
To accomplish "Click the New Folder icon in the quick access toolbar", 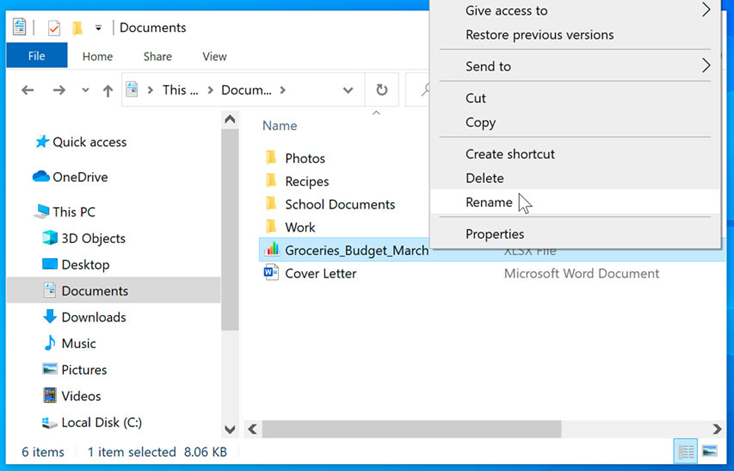I will (77, 28).
